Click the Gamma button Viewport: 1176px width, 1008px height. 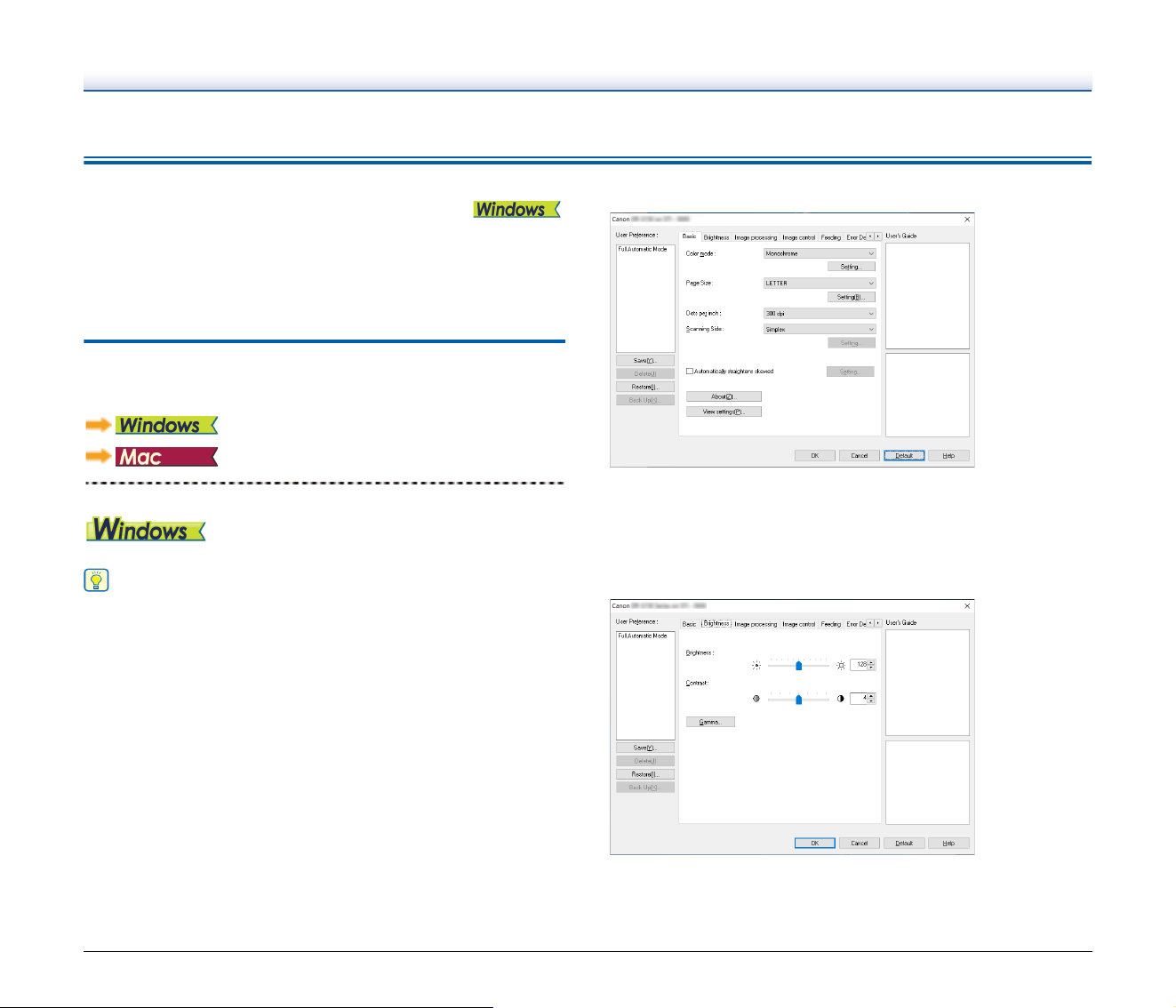point(710,722)
